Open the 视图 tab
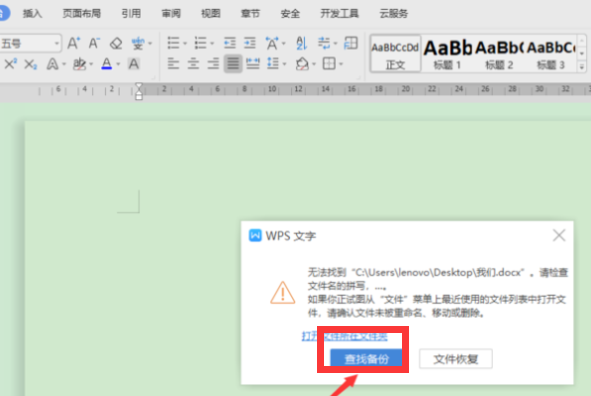This screenshot has width=591, height=396. [211, 14]
